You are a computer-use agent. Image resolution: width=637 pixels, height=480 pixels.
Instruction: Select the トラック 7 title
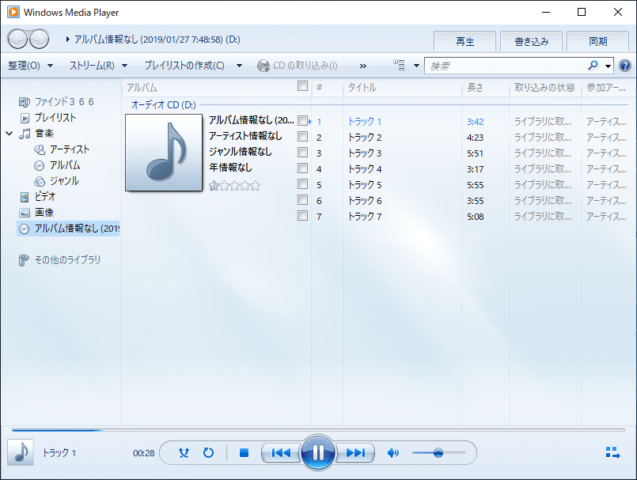point(365,216)
